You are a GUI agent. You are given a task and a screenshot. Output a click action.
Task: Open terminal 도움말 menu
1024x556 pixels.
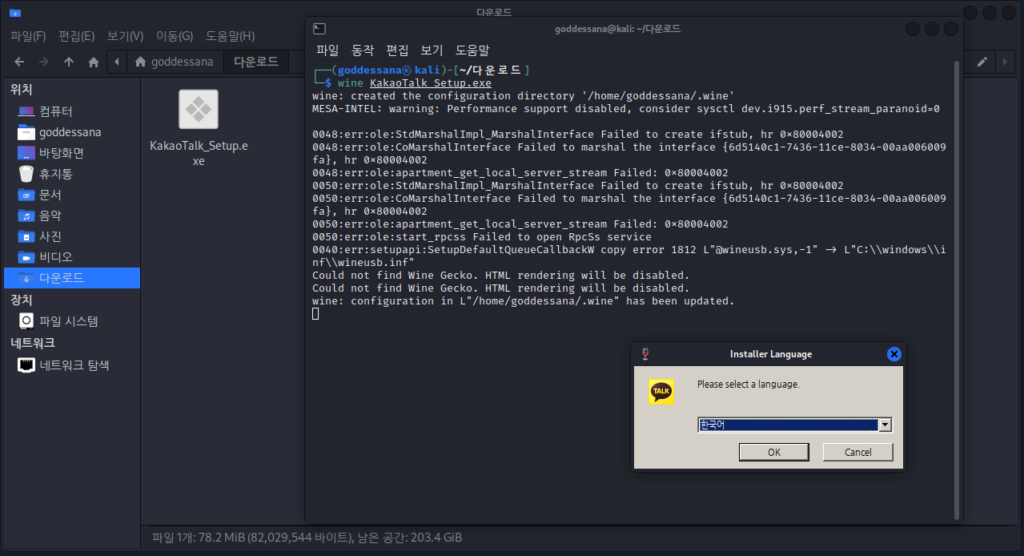(472, 50)
